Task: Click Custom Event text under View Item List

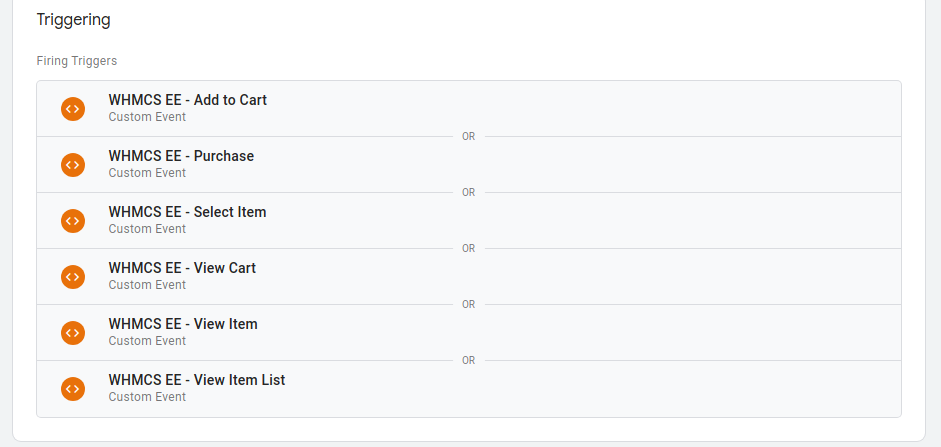Action: click(x=147, y=397)
